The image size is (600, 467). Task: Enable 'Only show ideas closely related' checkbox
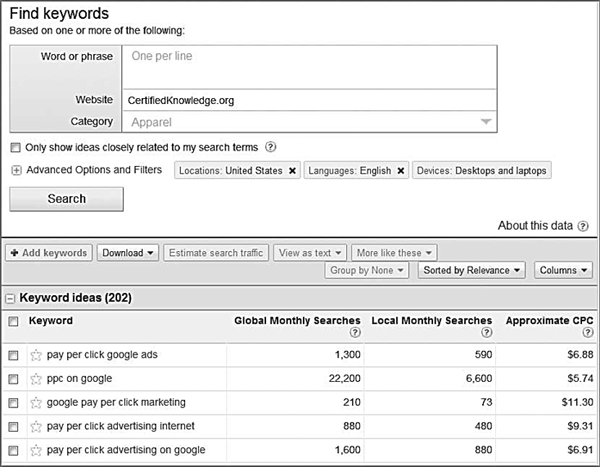(15, 147)
